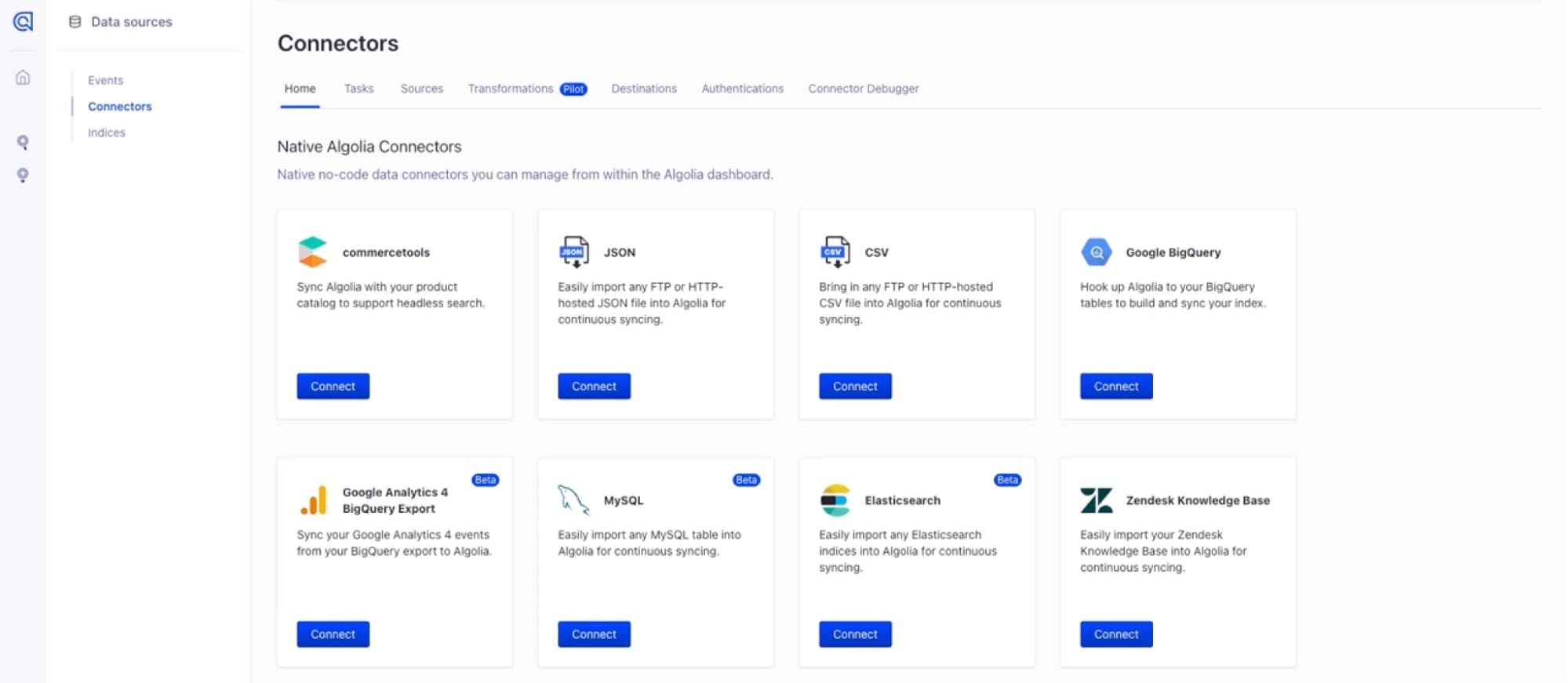Connect the commercetools connector
The height and width of the screenshot is (683, 1568).
point(333,387)
